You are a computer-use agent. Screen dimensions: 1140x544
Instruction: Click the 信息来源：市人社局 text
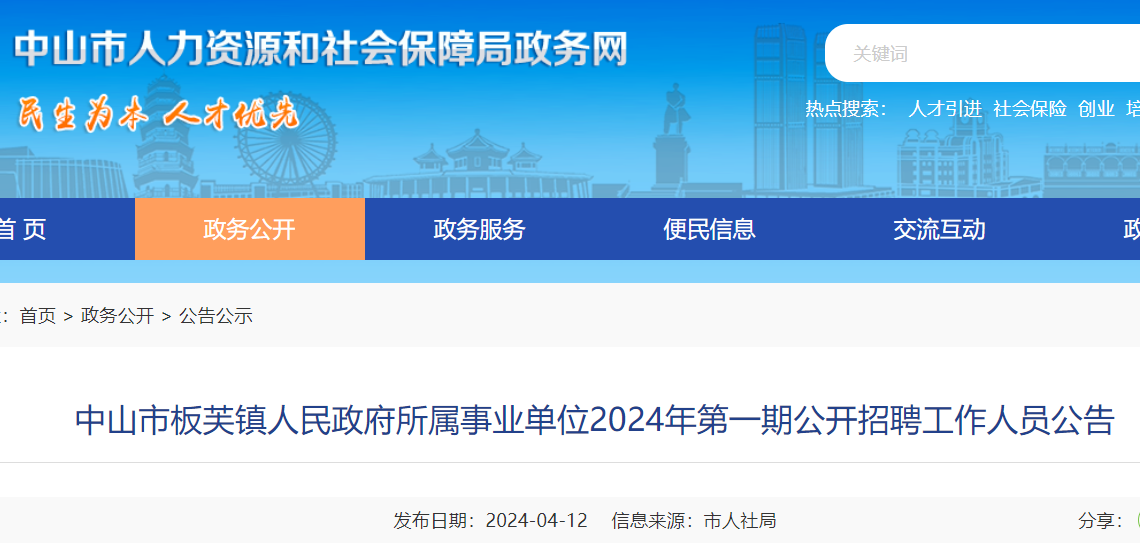[694, 521]
